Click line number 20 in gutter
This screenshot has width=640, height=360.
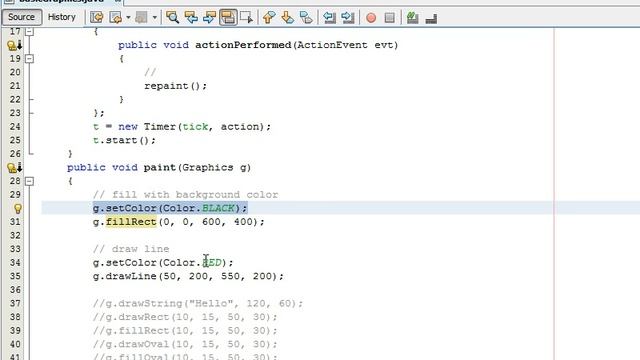15,72
